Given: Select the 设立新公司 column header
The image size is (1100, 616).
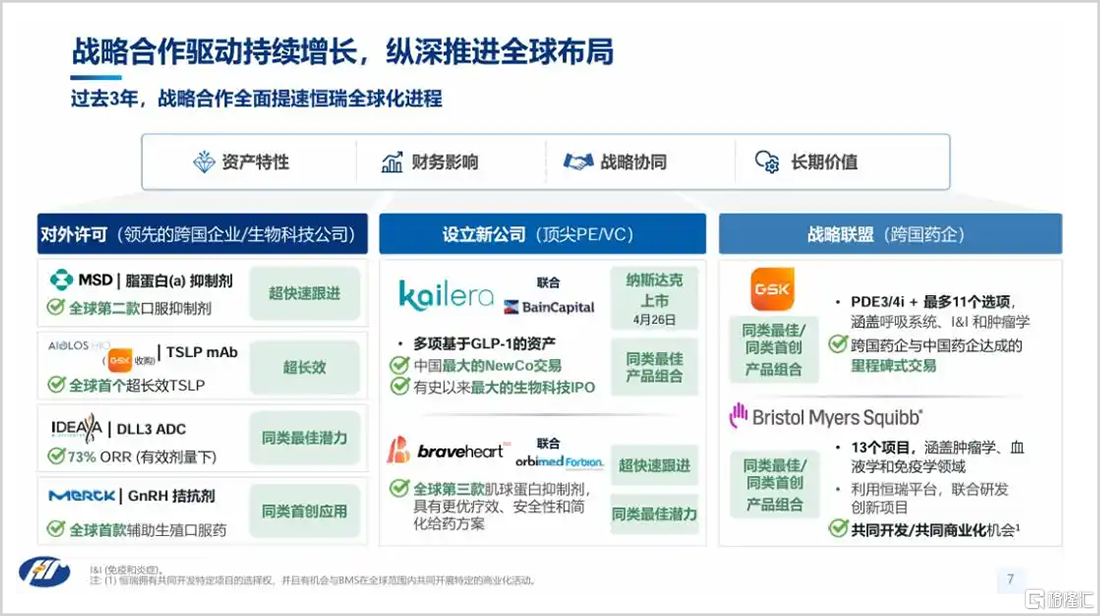Looking at the screenshot, I should tap(542, 234).
